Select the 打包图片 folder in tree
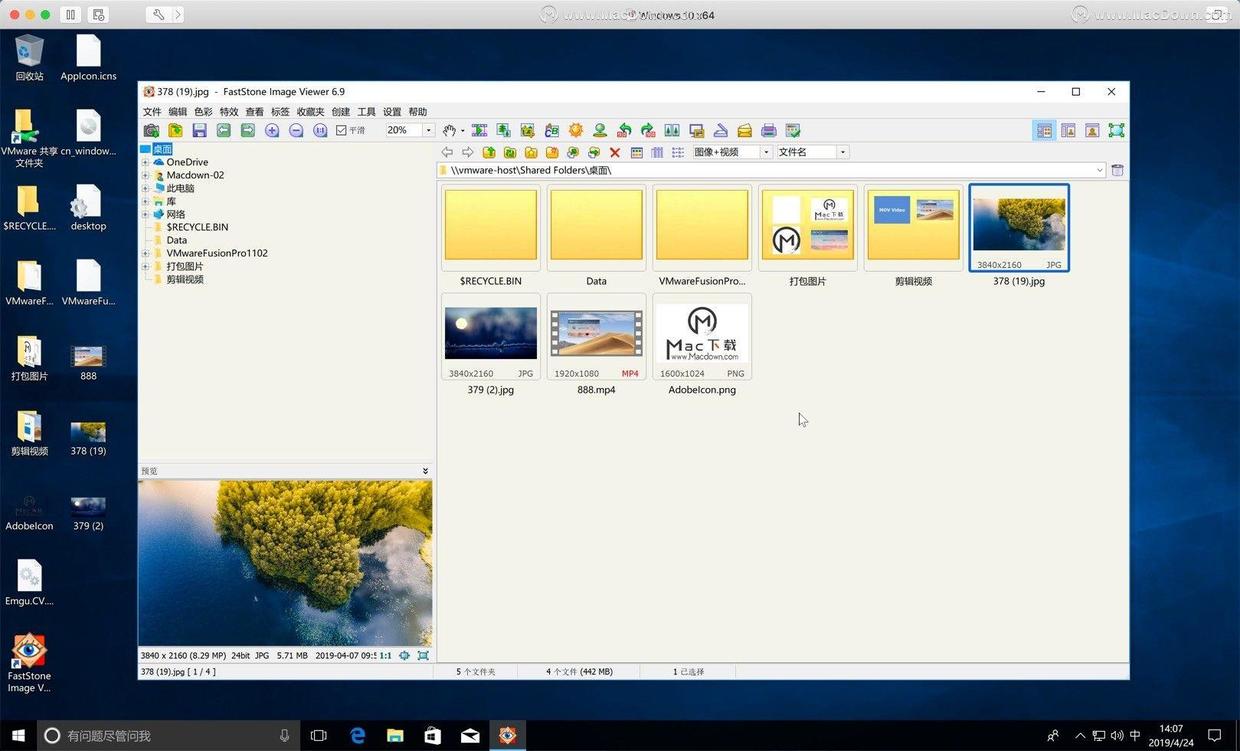 [185, 266]
